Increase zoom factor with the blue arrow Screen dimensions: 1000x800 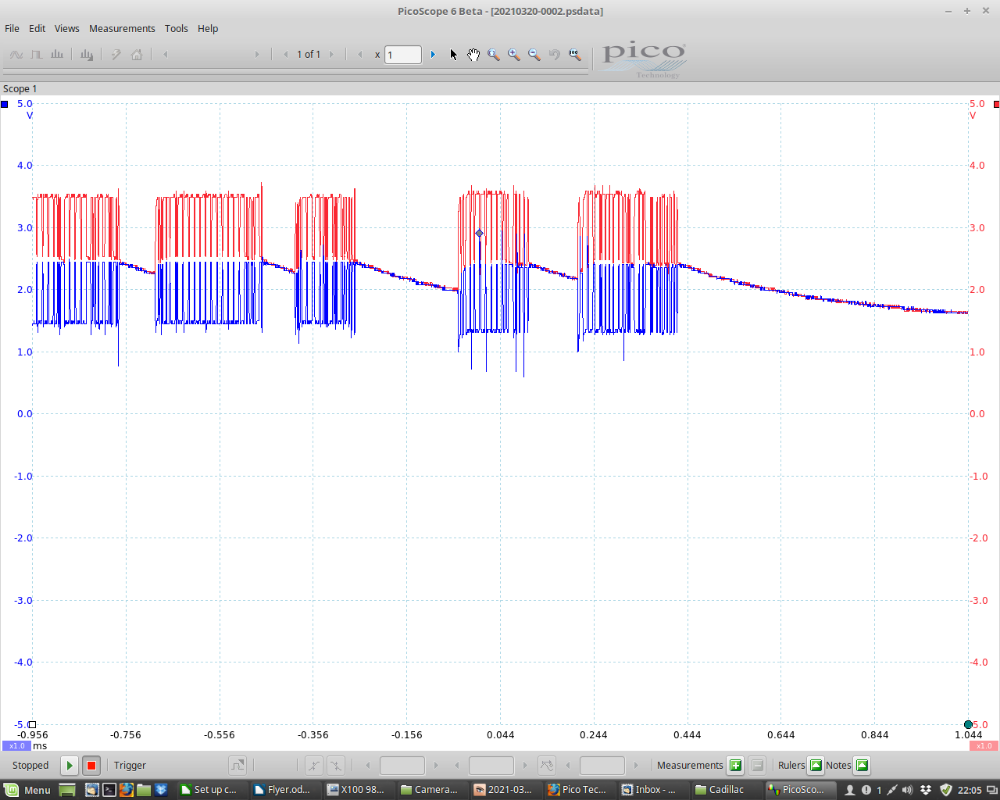[433, 55]
